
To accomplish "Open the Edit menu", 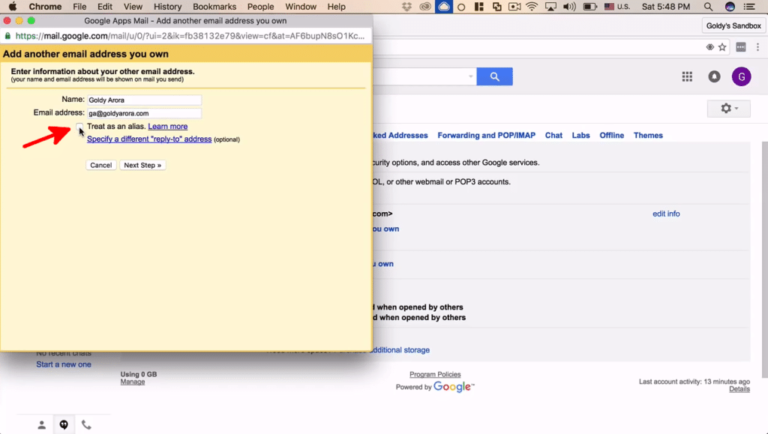I will tap(105, 7).
